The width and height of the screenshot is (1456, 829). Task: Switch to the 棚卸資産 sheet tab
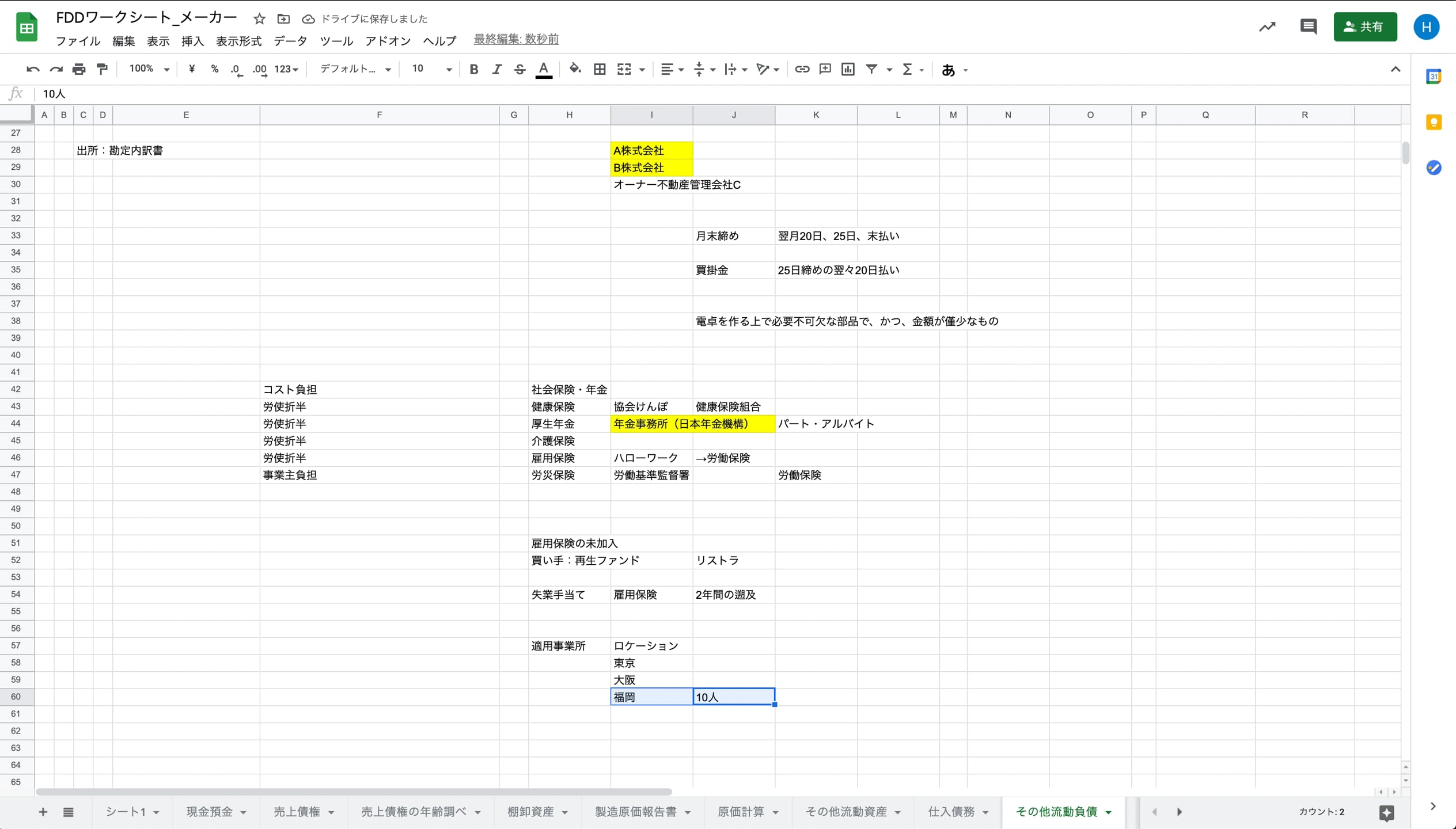531,812
